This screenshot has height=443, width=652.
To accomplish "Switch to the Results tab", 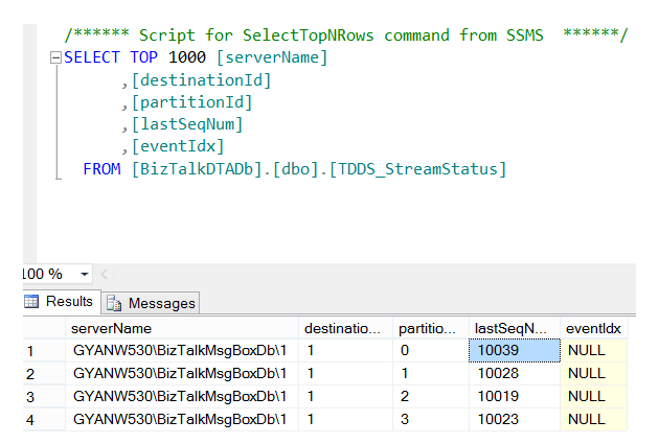I will click(59, 301).
